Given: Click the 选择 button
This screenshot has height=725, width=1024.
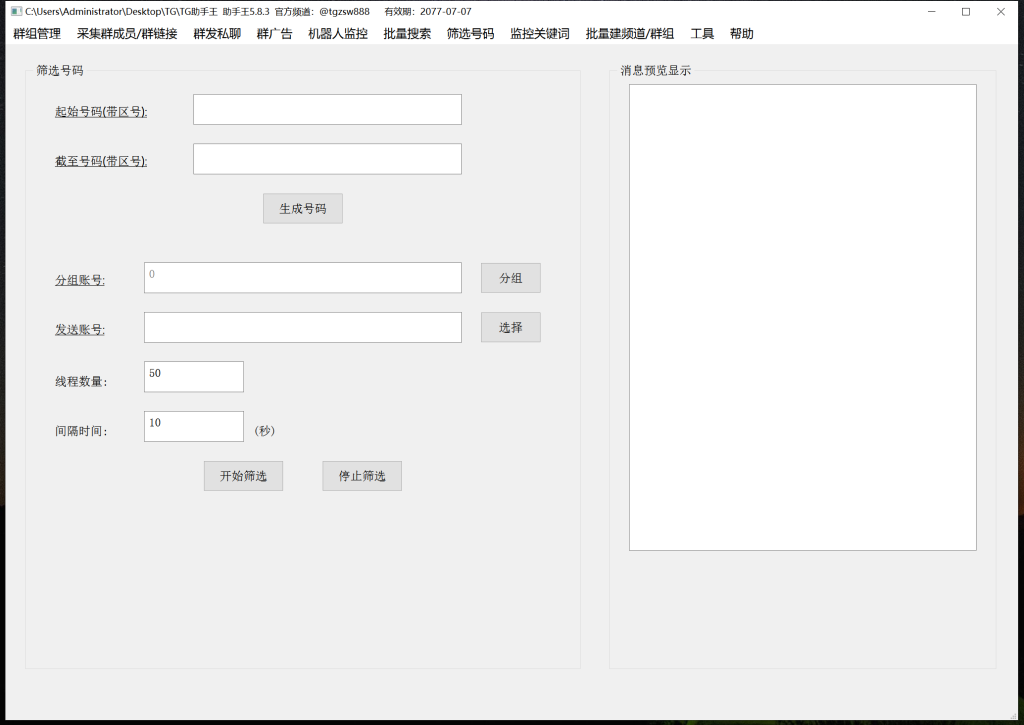Looking at the screenshot, I should 511,328.
